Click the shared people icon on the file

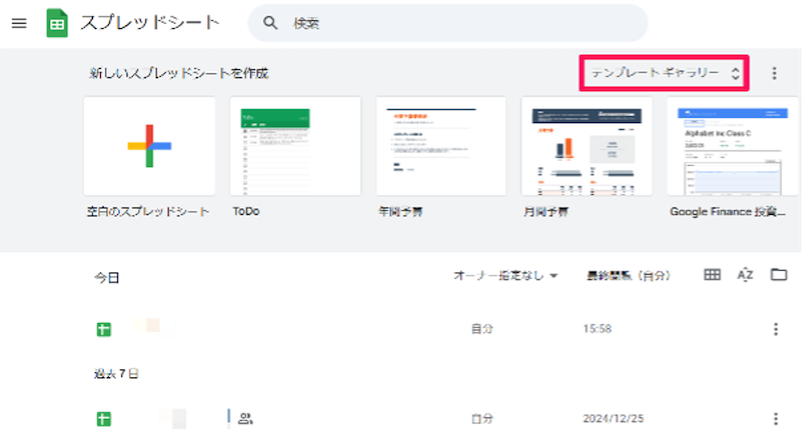(x=245, y=419)
